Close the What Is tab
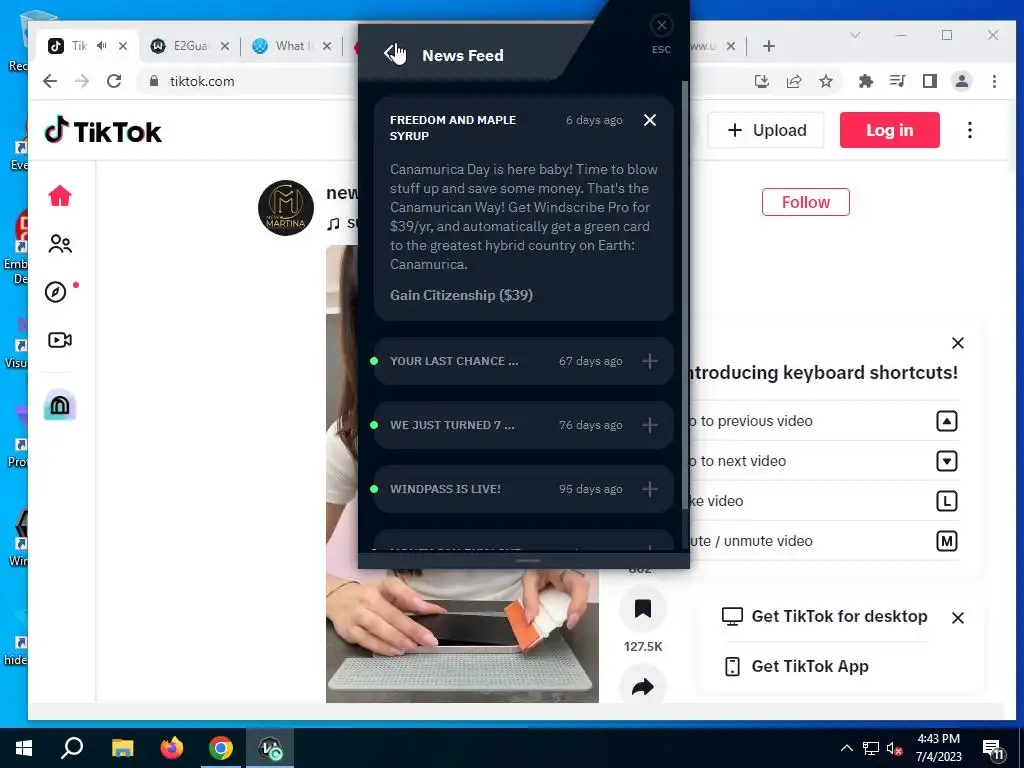 pos(327,46)
